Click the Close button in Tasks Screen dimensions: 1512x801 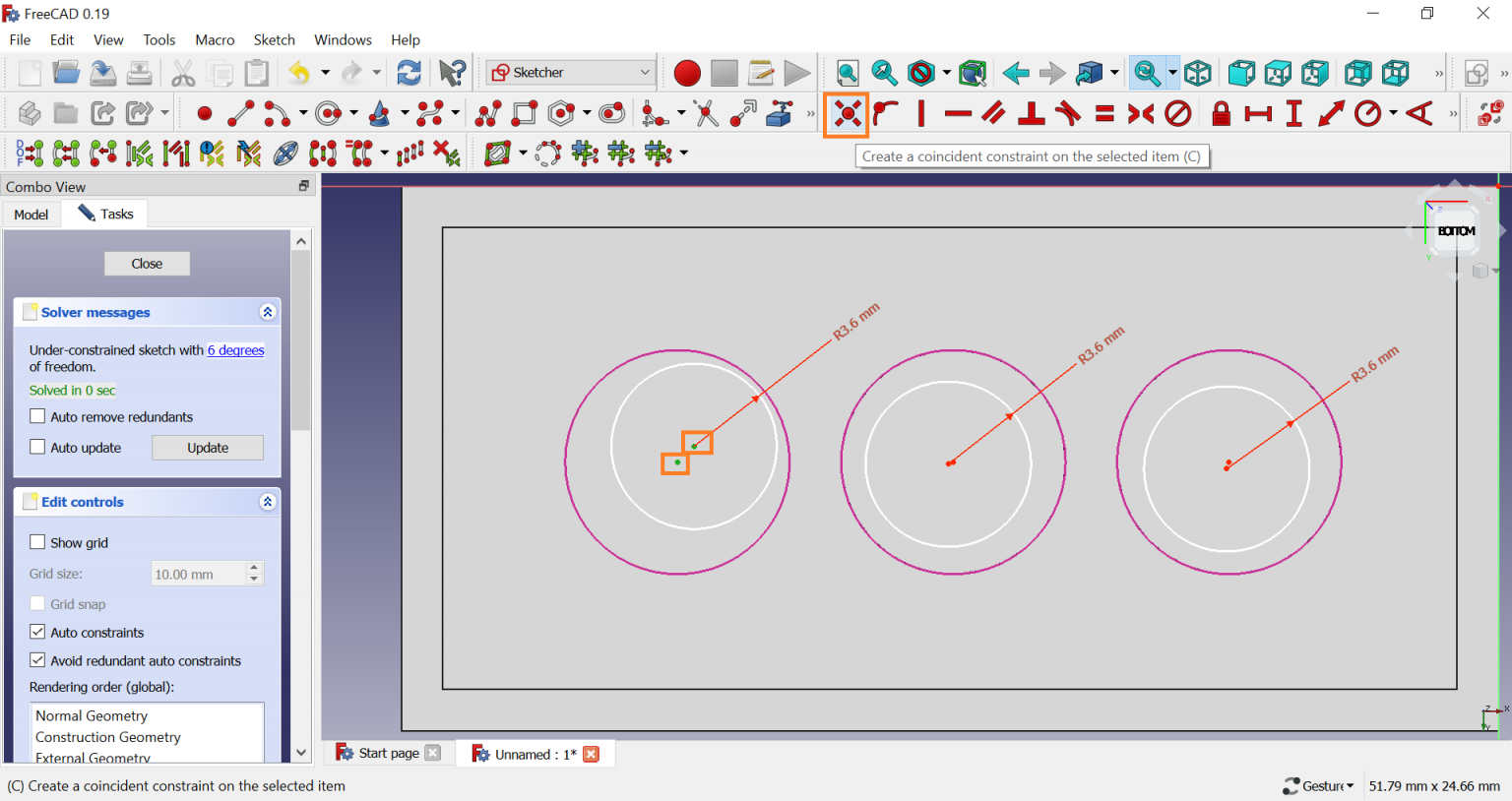pos(147,264)
